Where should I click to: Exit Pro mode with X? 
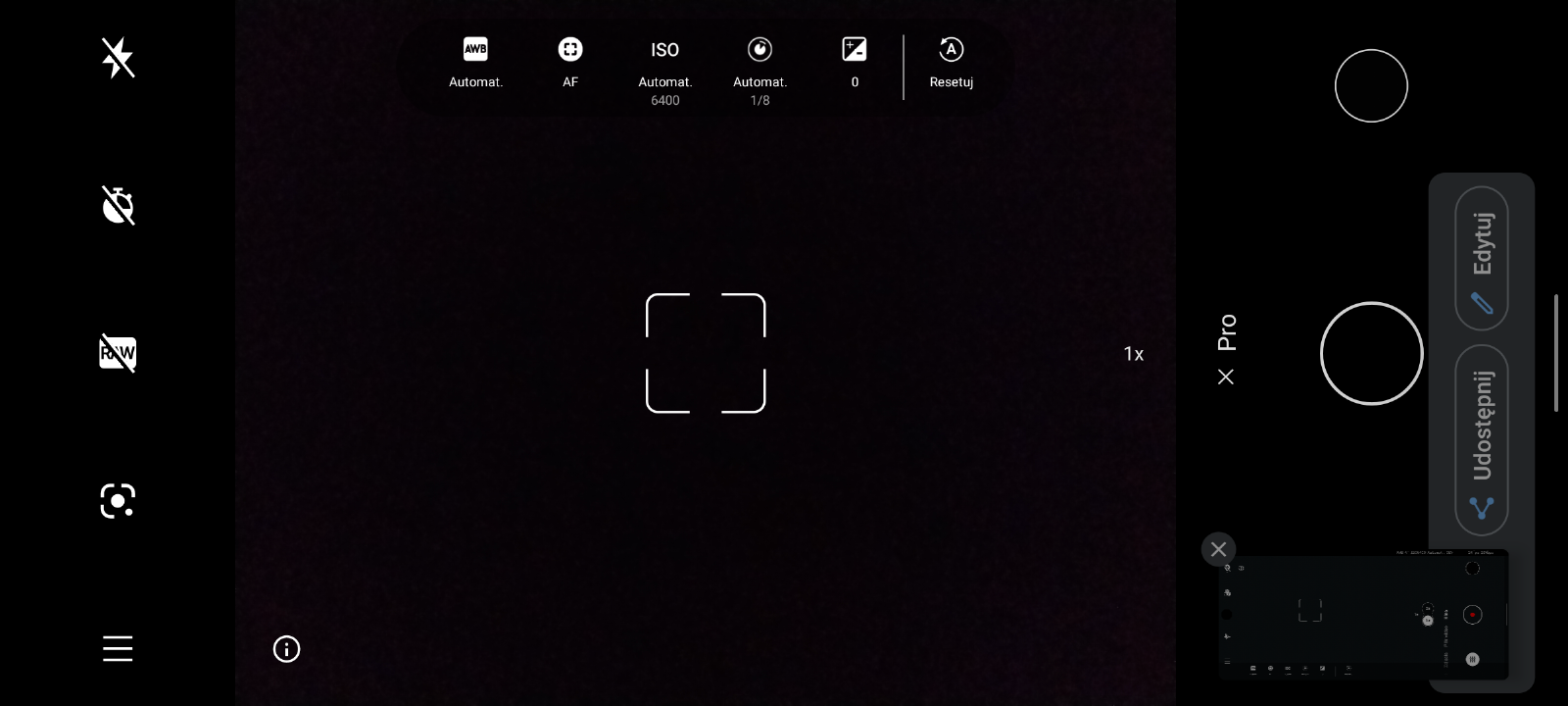[1225, 377]
